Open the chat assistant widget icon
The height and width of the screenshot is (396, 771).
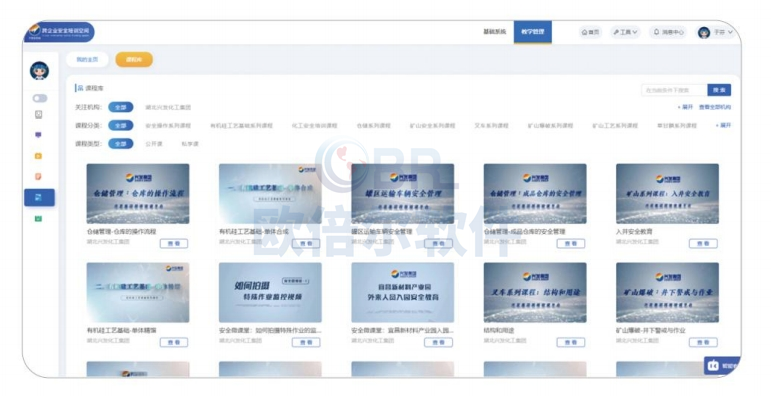(713, 366)
